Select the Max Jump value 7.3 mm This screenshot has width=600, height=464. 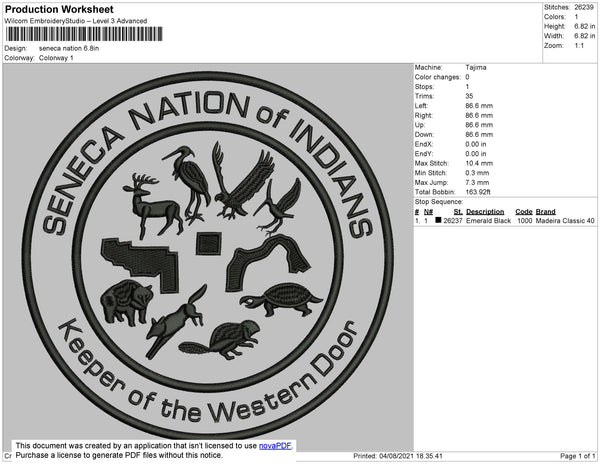pos(478,182)
